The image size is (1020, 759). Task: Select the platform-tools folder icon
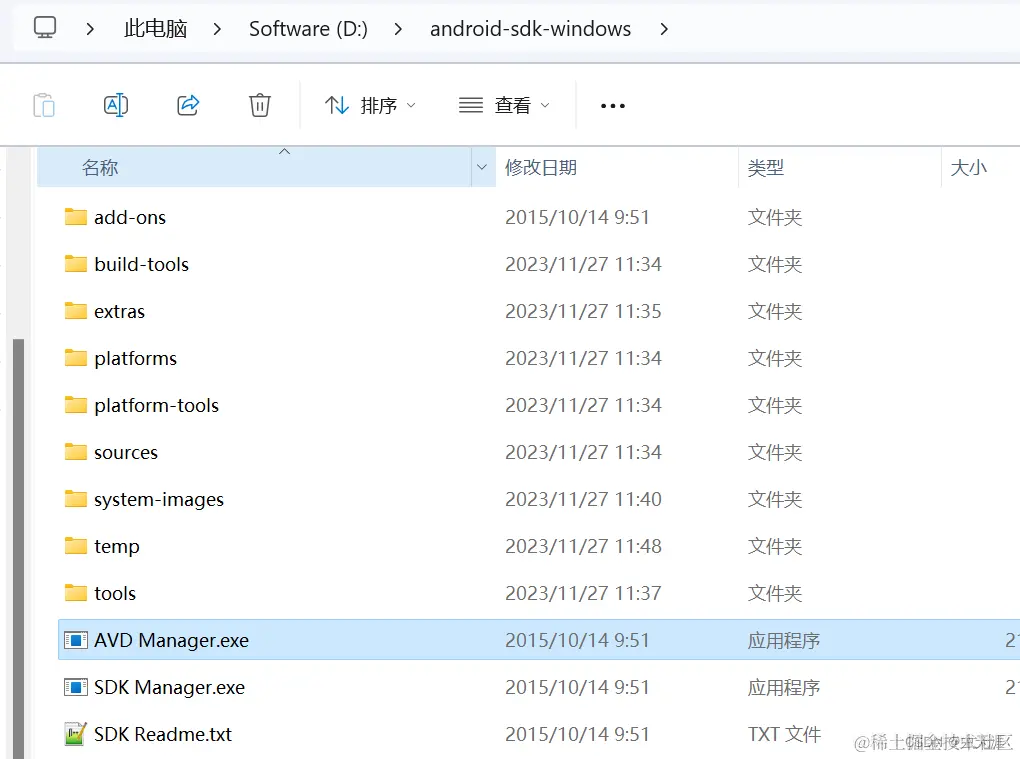75,405
